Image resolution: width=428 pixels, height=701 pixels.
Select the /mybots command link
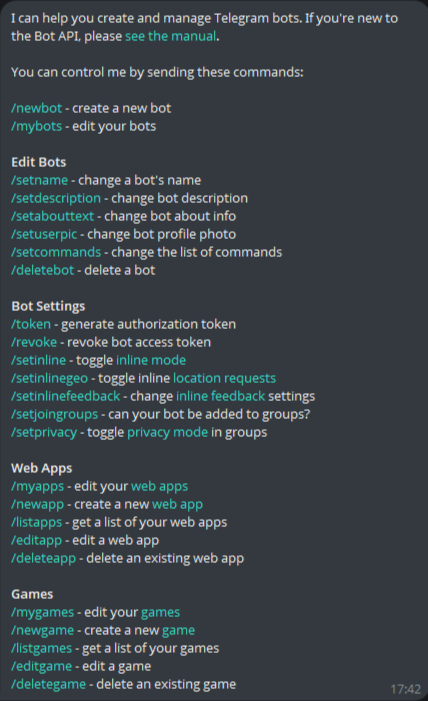point(36,127)
